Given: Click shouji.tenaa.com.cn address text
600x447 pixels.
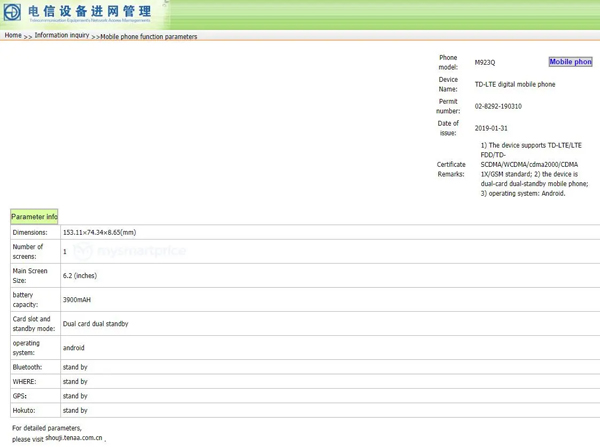Looking at the screenshot, I should [74, 438].
